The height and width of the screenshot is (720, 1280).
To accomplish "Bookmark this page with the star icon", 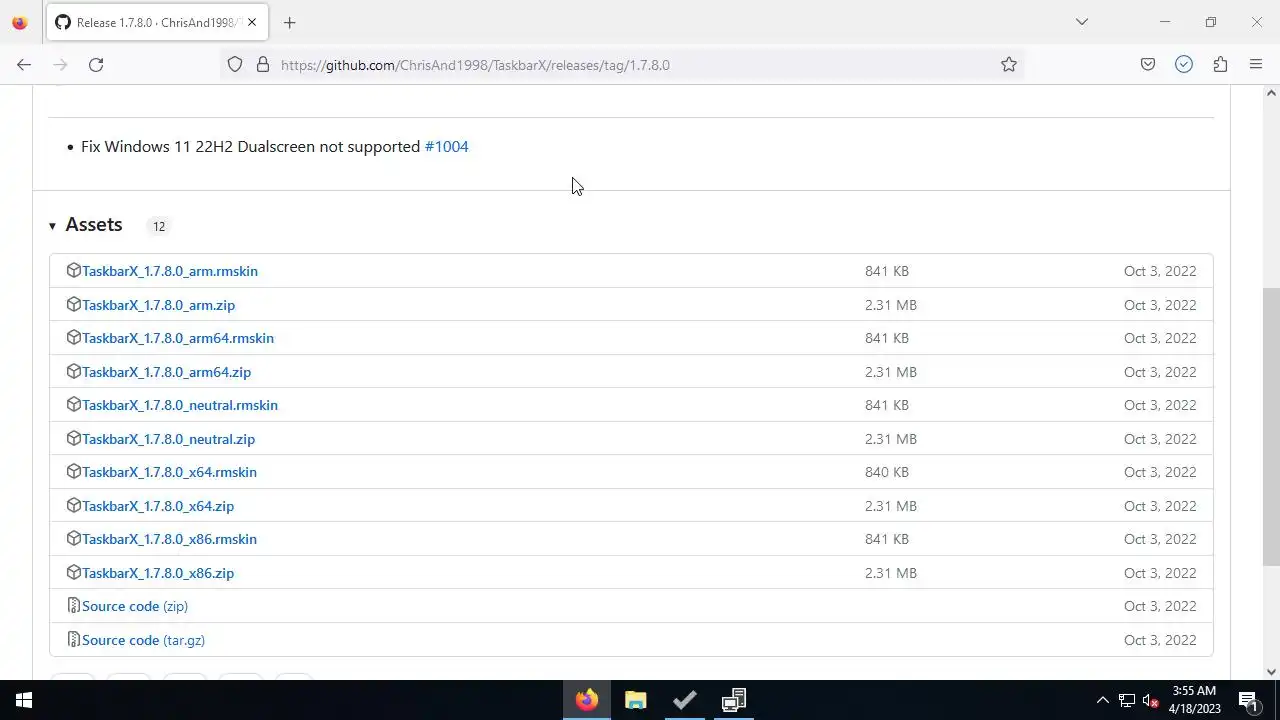I will pyautogui.click(x=1009, y=65).
